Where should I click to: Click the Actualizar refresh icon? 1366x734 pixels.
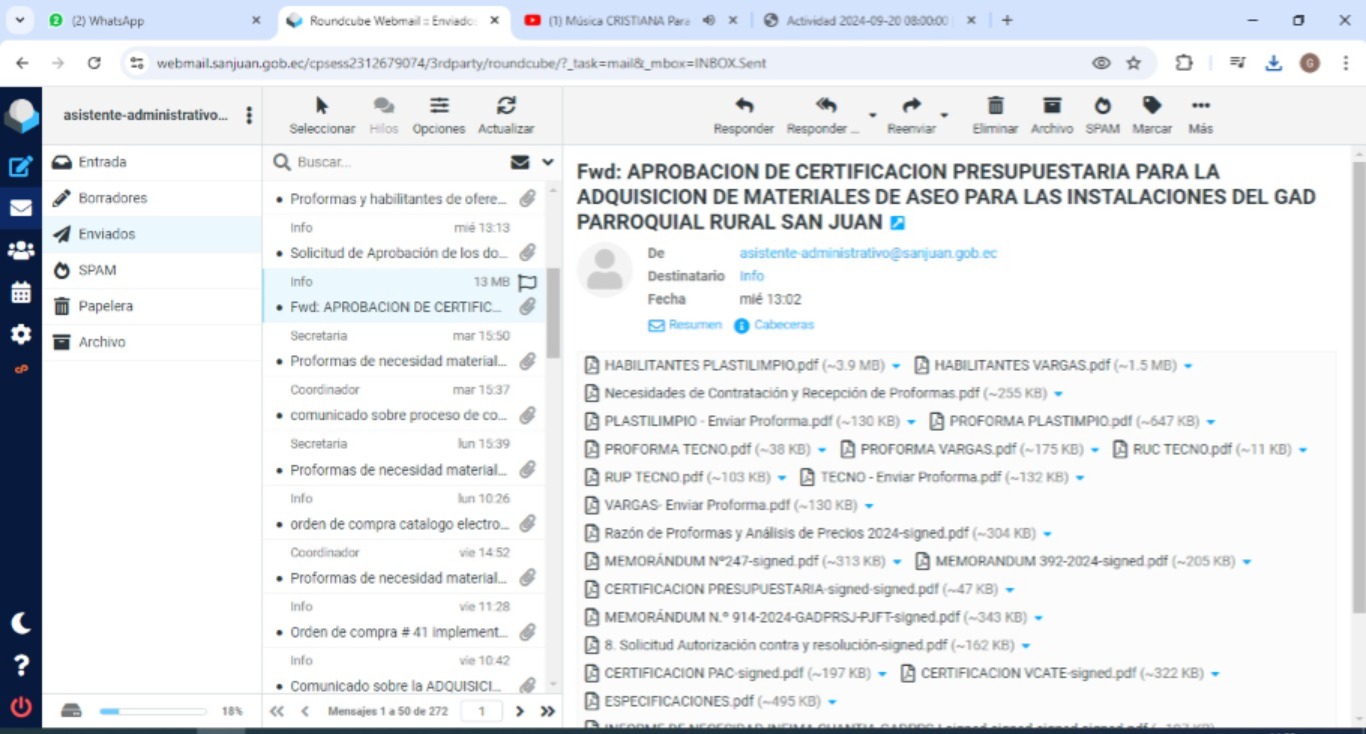pyautogui.click(x=506, y=106)
